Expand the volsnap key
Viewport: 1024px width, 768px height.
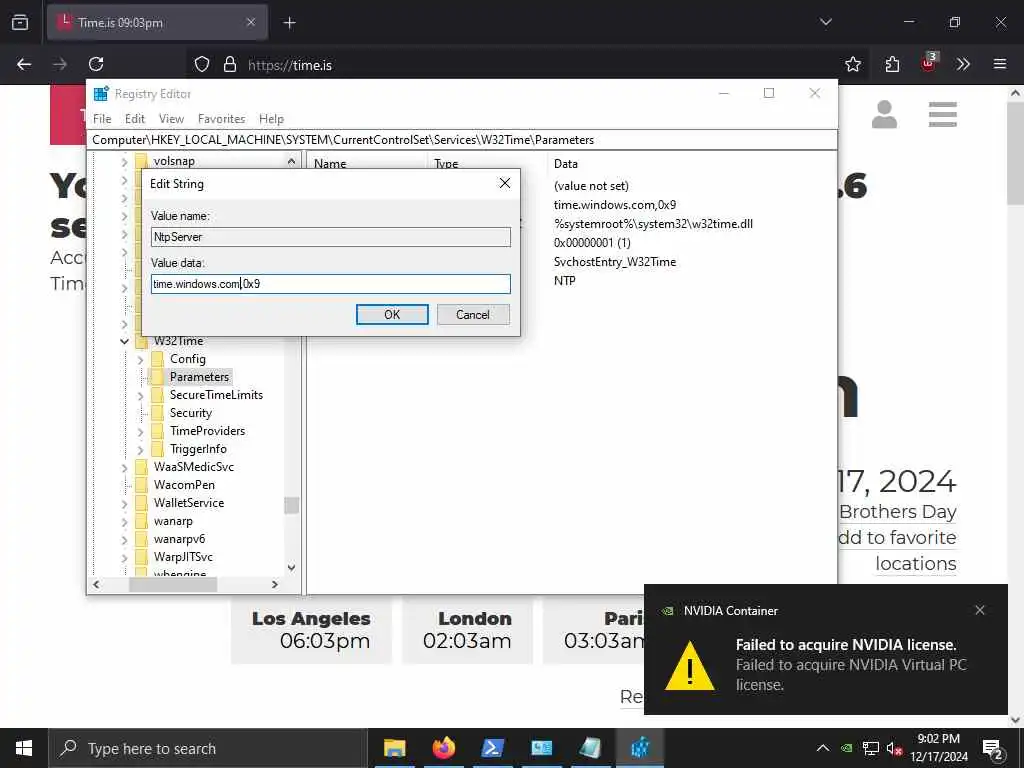coord(125,161)
